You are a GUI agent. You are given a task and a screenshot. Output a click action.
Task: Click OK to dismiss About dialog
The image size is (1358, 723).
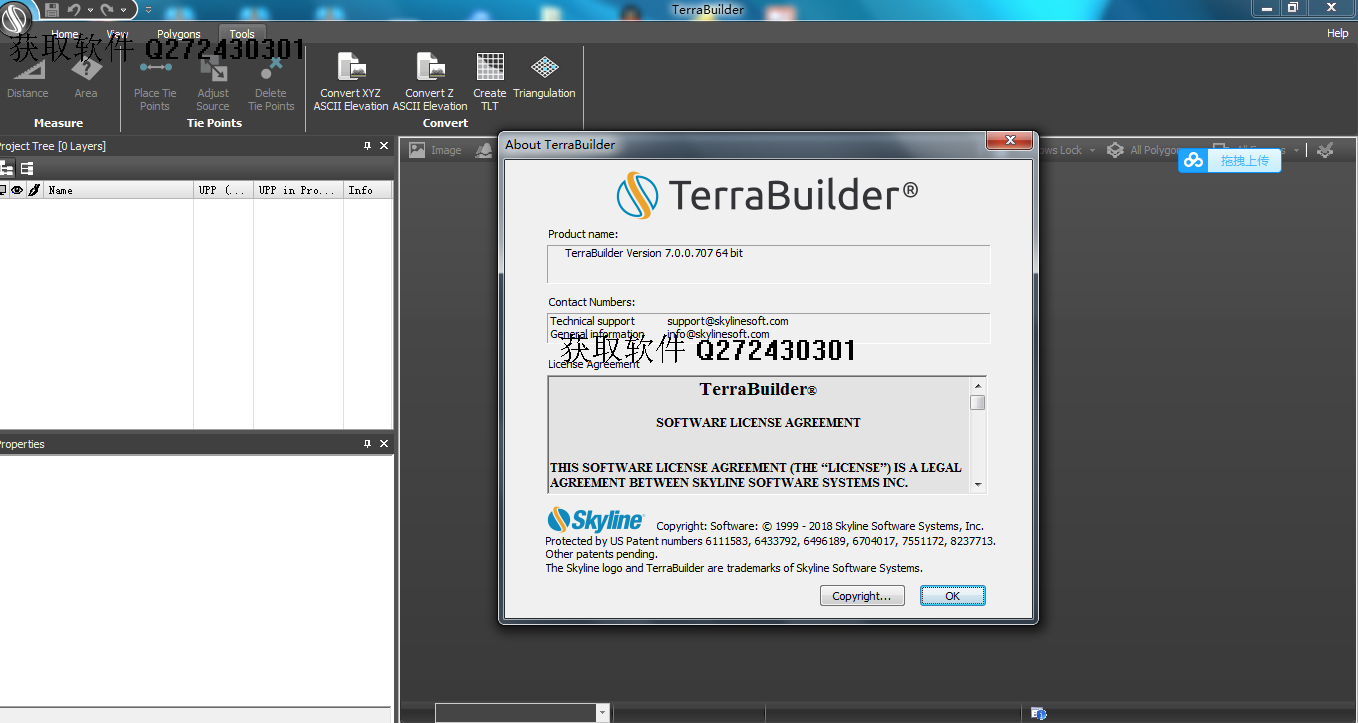952,596
